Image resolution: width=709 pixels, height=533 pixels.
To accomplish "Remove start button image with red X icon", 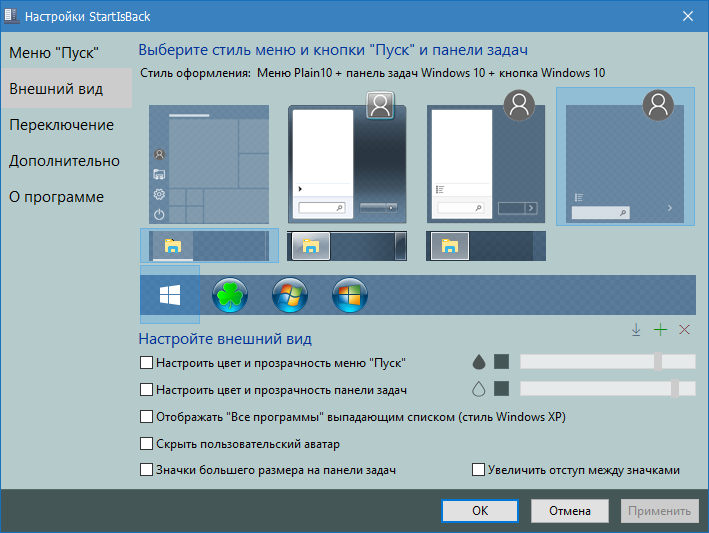I will 684,330.
